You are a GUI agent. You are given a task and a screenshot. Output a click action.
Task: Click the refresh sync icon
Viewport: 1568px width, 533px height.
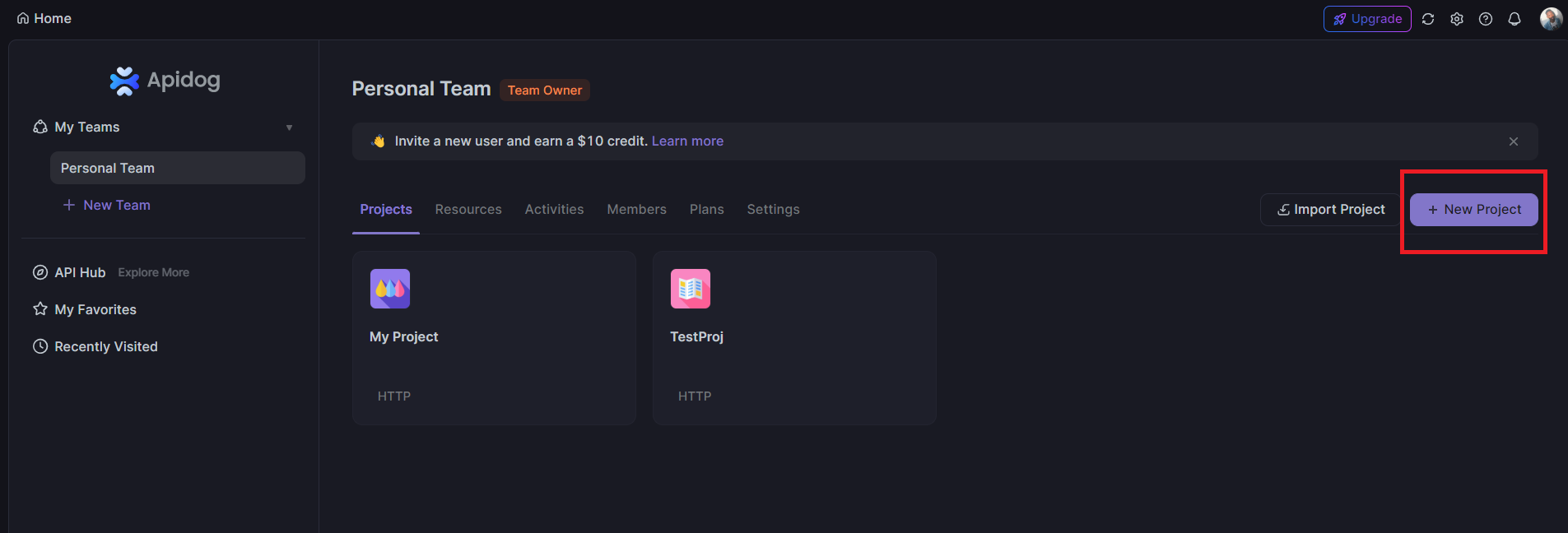click(x=1428, y=19)
